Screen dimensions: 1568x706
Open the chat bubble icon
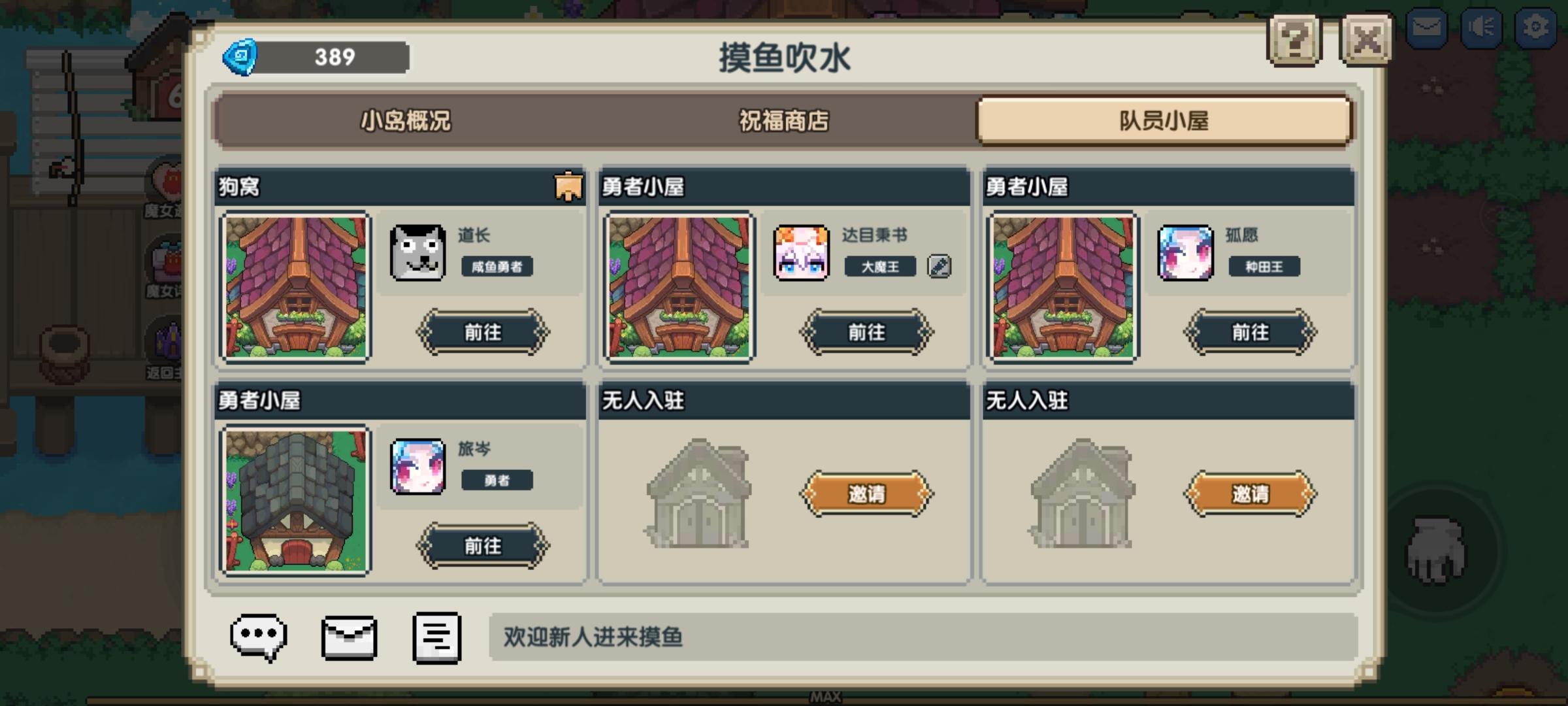pyautogui.click(x=259, y=637)
